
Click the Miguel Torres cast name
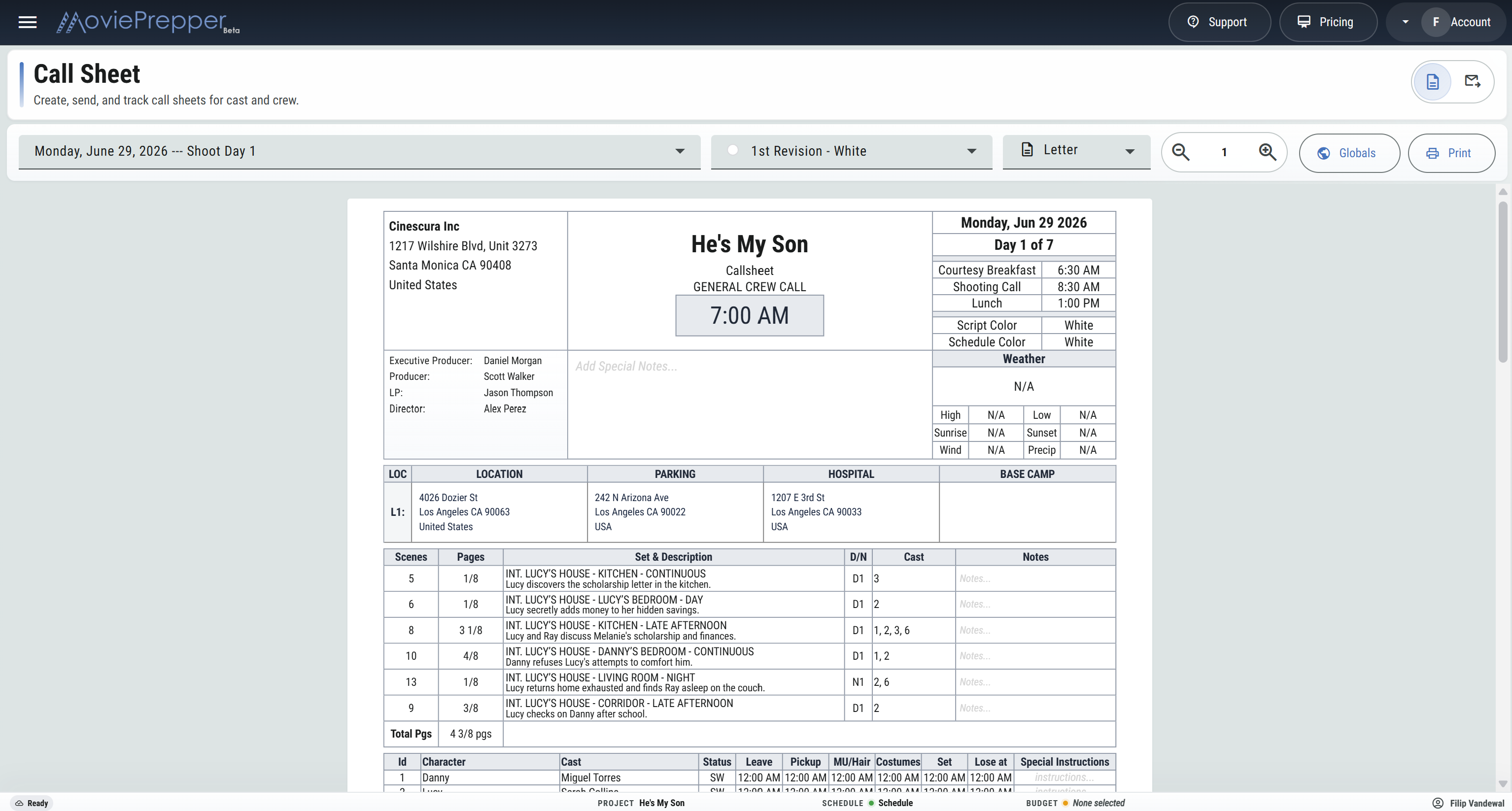click(x=590, y=777)
